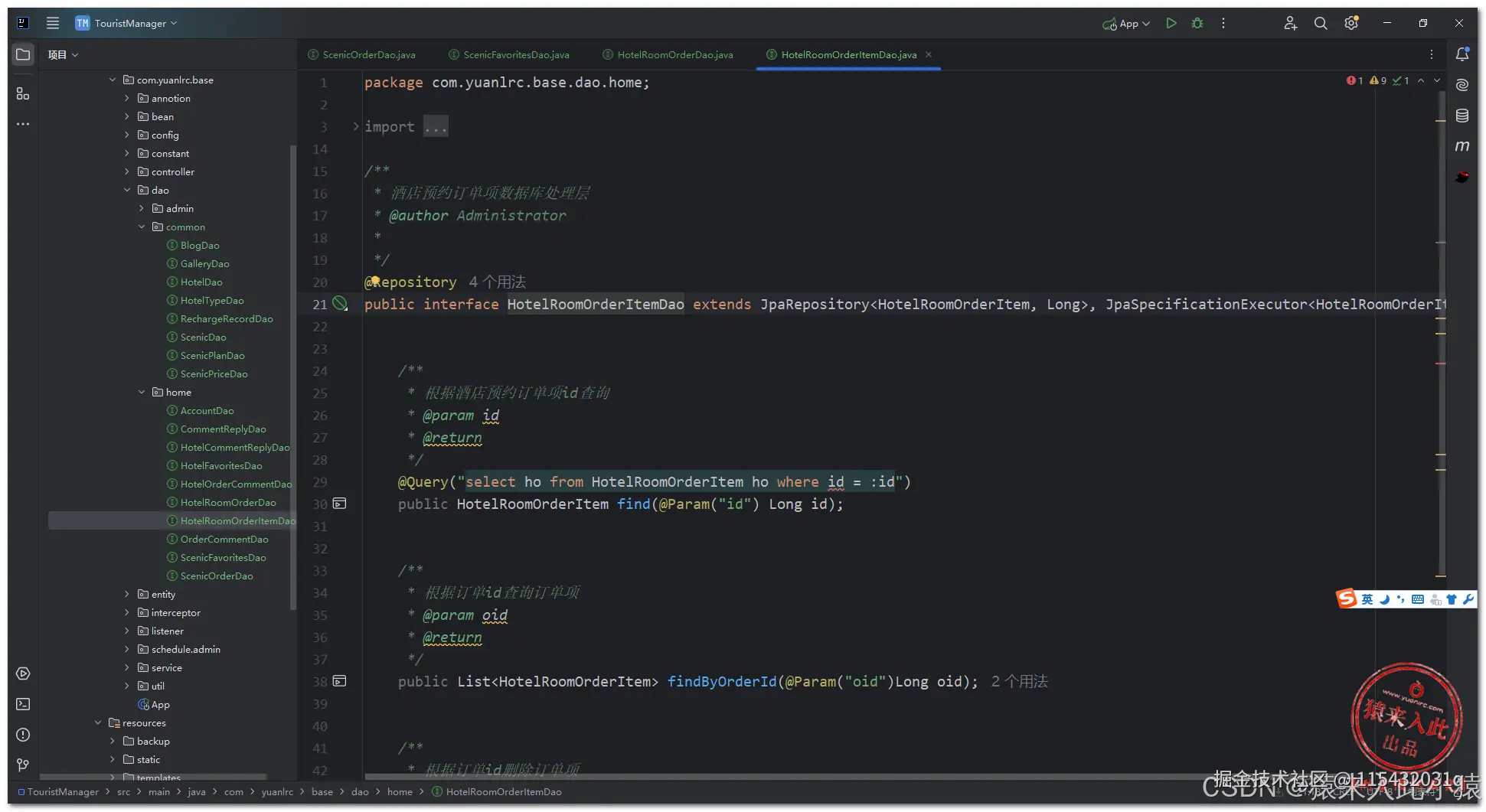This screenshot has width=1486, height=812.
Task: Click the error count indicator
Action: coord(1354,80)
